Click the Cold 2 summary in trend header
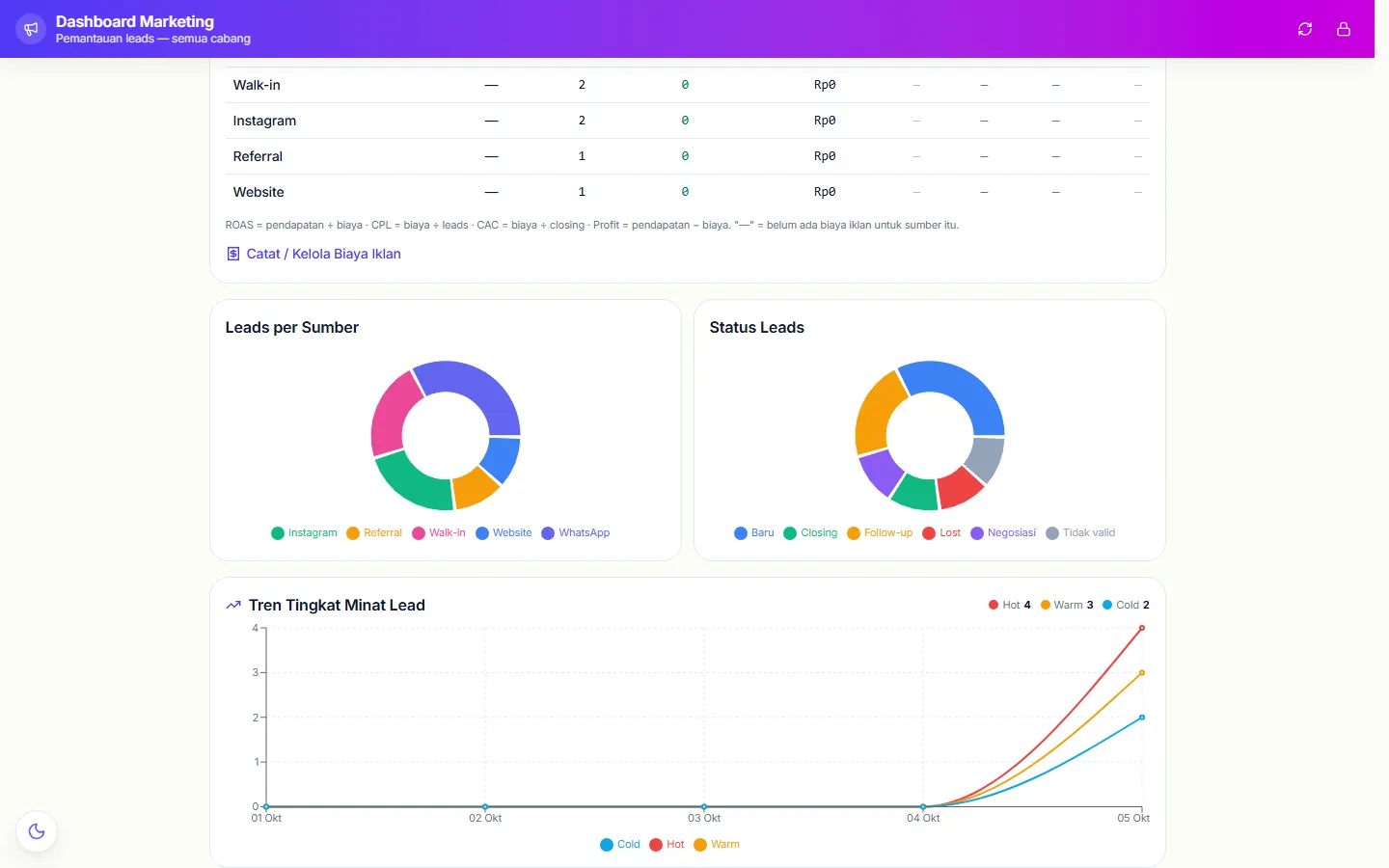1389x868 pixels. click(x=1127, y=605)
